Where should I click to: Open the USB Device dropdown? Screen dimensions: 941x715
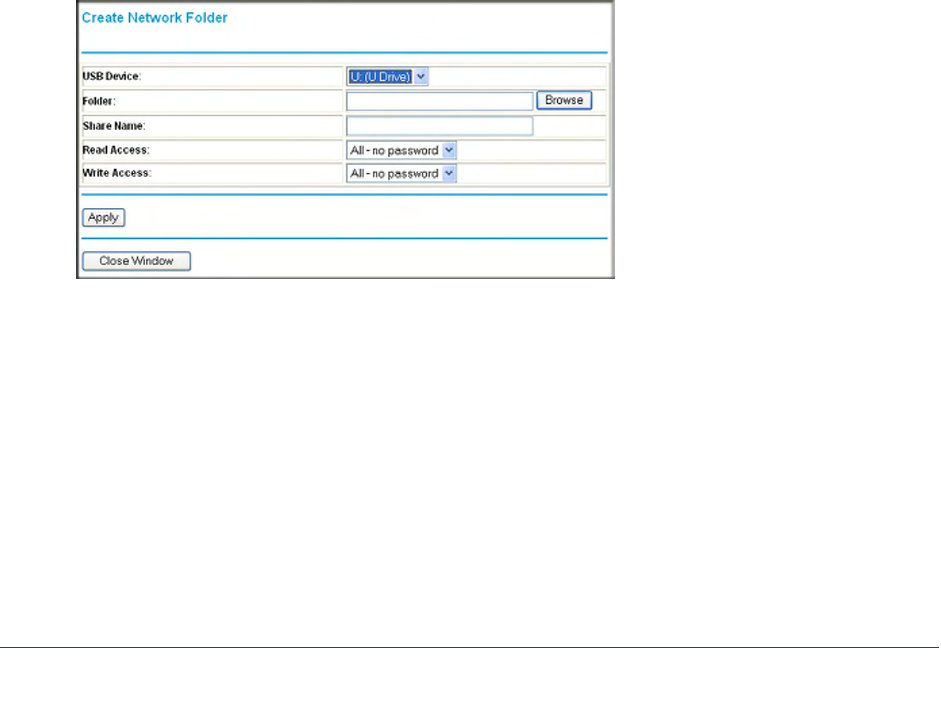[x=388, y=77]
